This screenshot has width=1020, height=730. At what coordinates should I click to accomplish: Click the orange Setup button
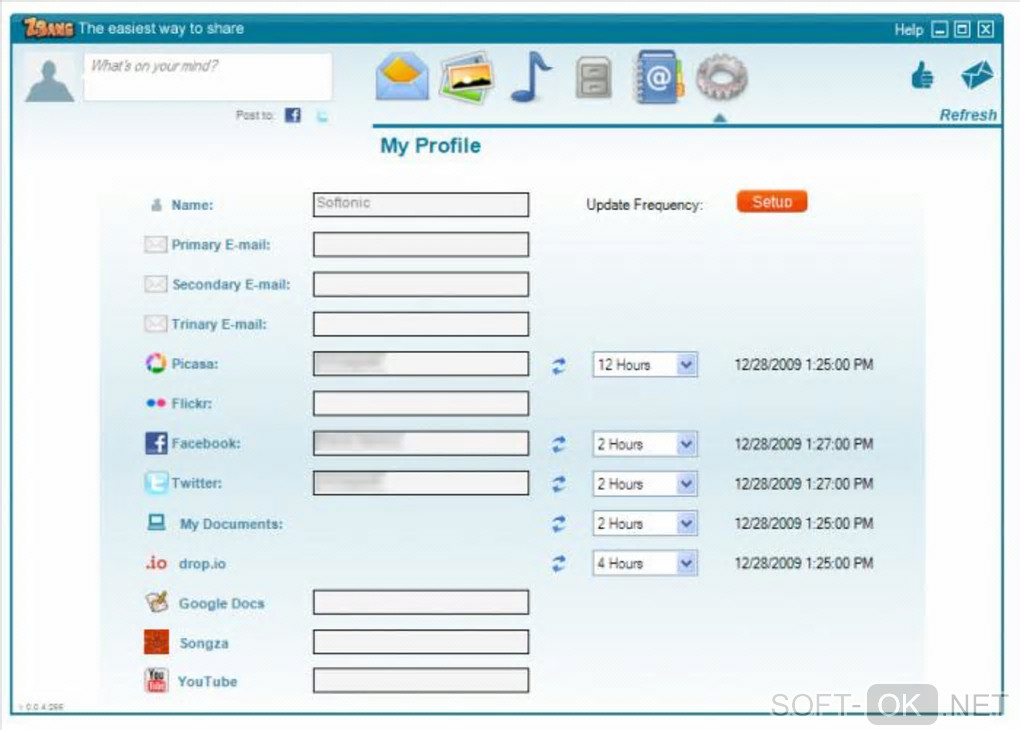pos(772,202)
